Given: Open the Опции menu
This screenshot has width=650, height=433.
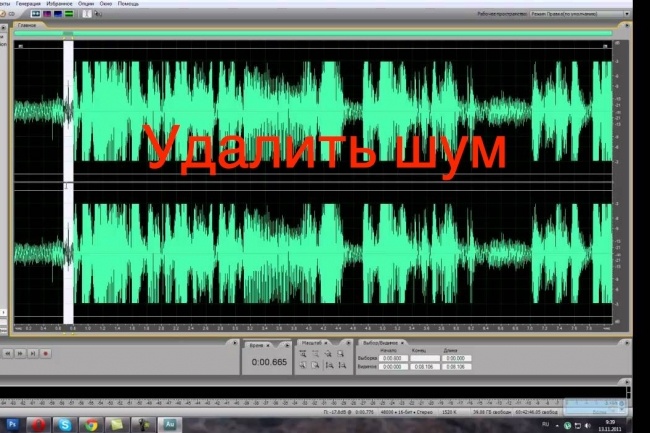Looking at the screenshot, I should click(86, 3).
